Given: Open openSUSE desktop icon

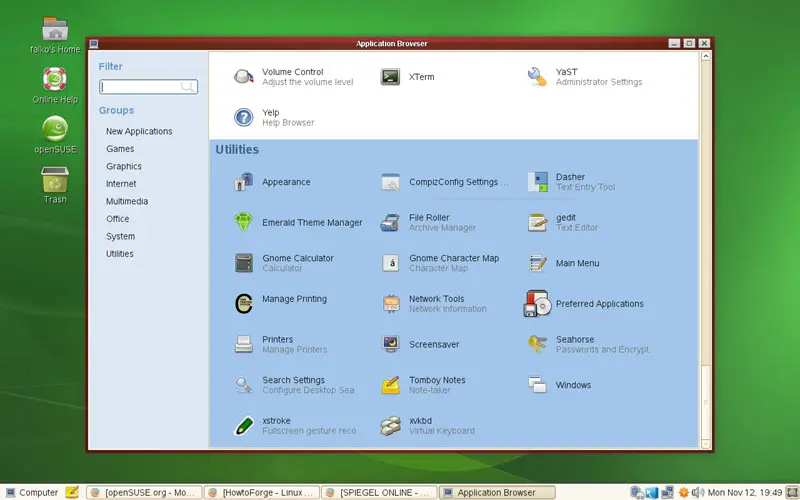Looking at the screenshot, I should (55, 129).
